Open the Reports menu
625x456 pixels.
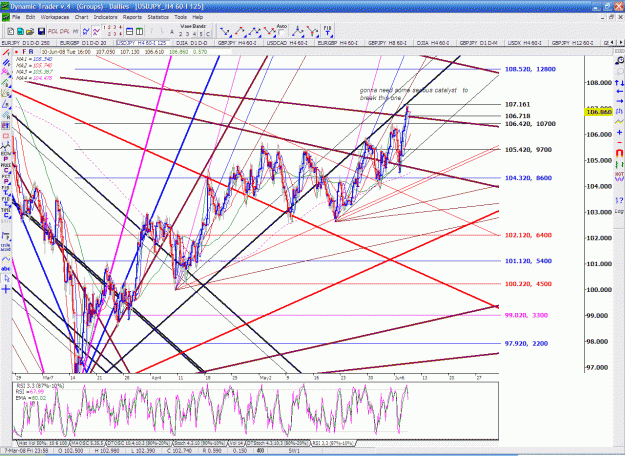pyautogui.click(x=132, y=17)
